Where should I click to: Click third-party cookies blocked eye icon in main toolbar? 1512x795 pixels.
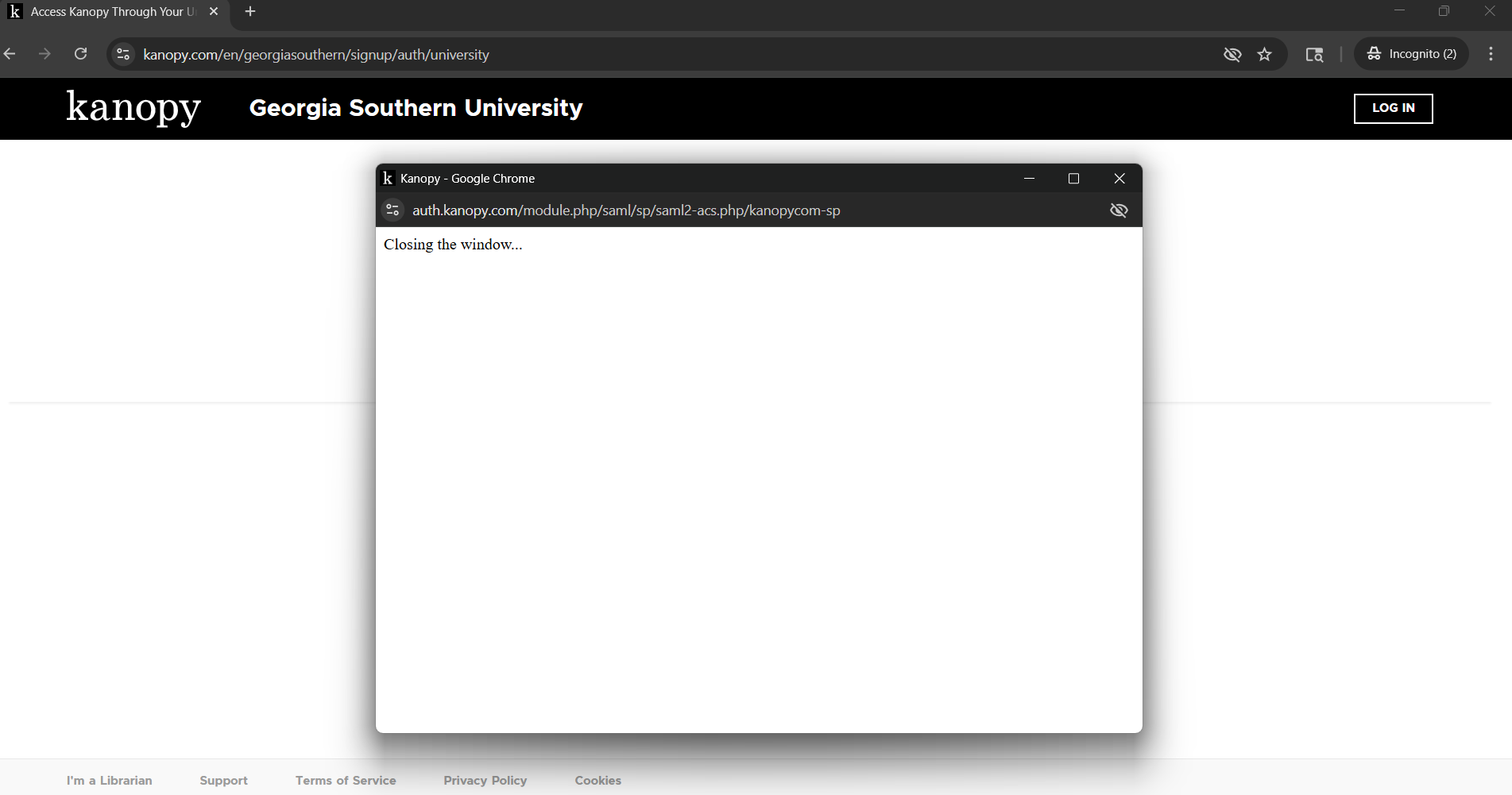[1232, 54]
